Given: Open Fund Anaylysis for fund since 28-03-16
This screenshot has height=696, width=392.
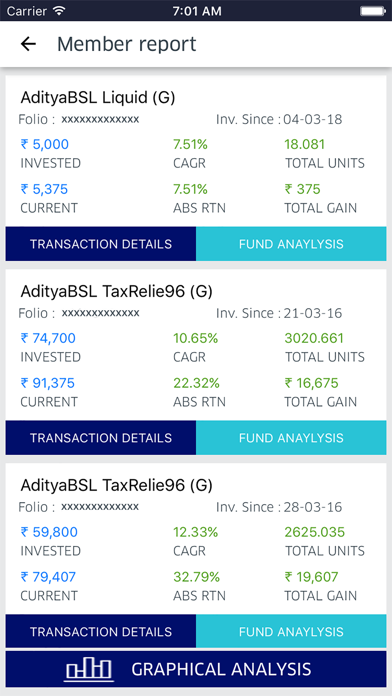Looking at the screenshot, I should (x=291, y=631).
